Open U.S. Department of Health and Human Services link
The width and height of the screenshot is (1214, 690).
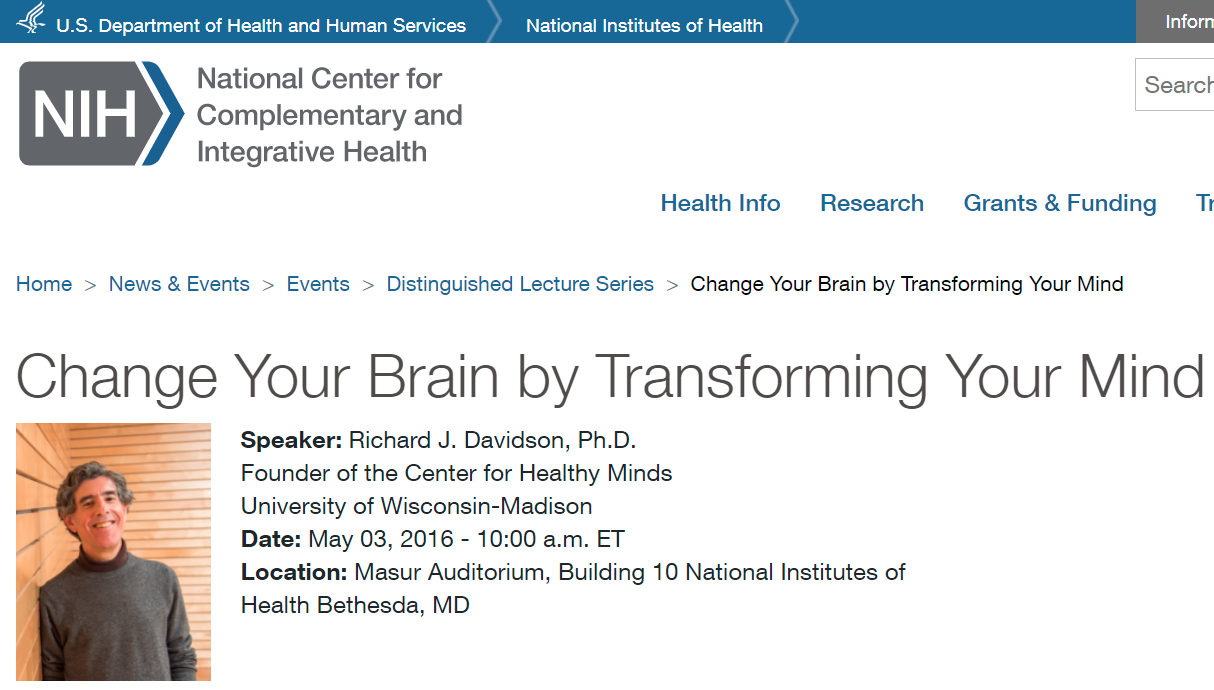261,25
